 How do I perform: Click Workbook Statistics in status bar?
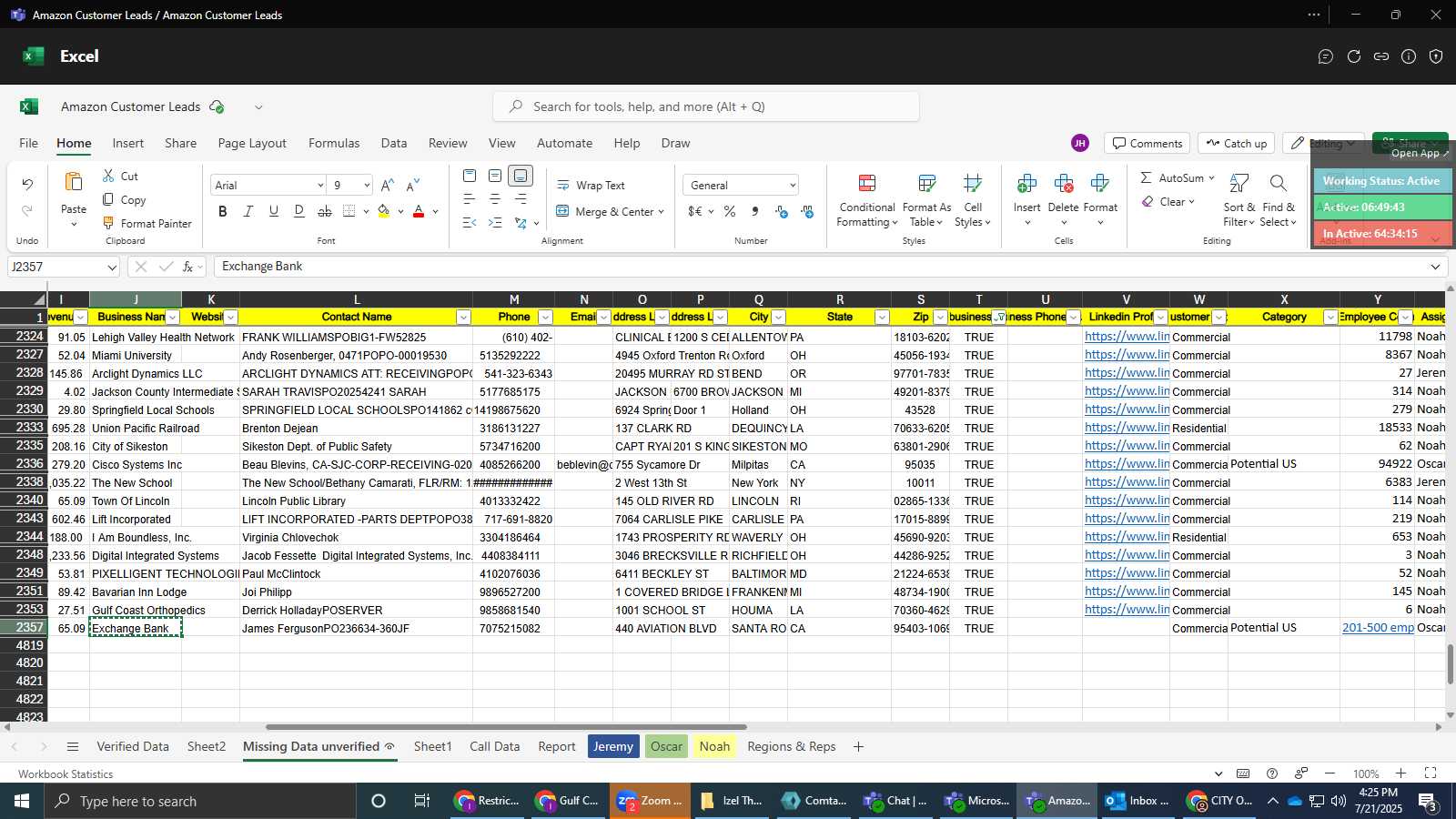click(66, 773)
